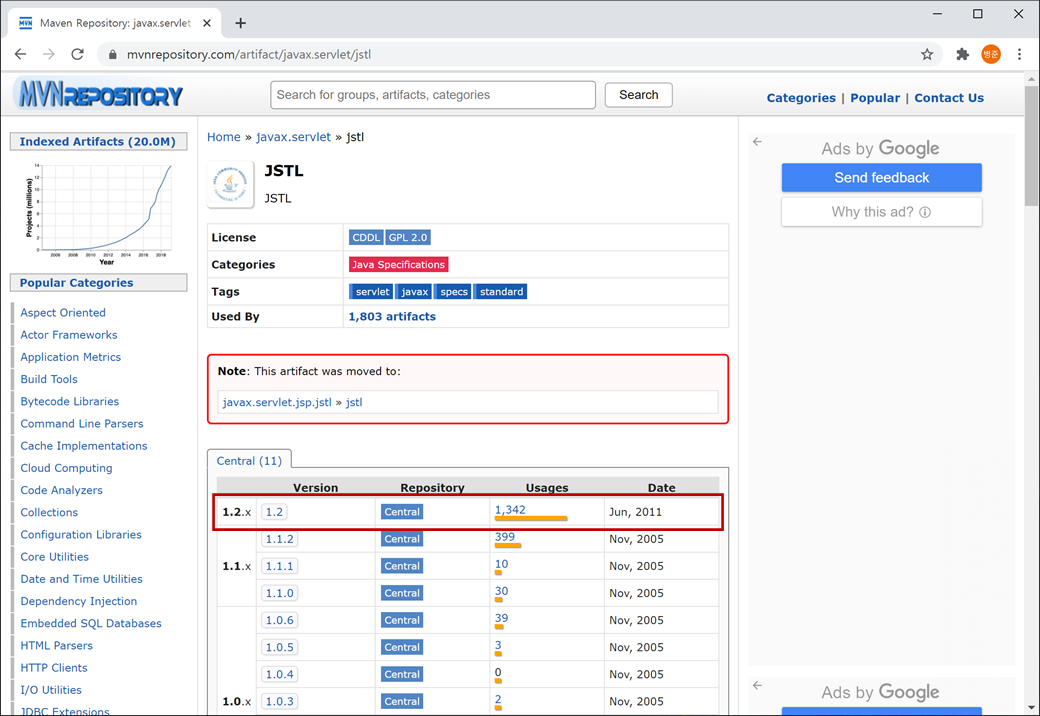Click the browser forward arrow

point(49,54)
